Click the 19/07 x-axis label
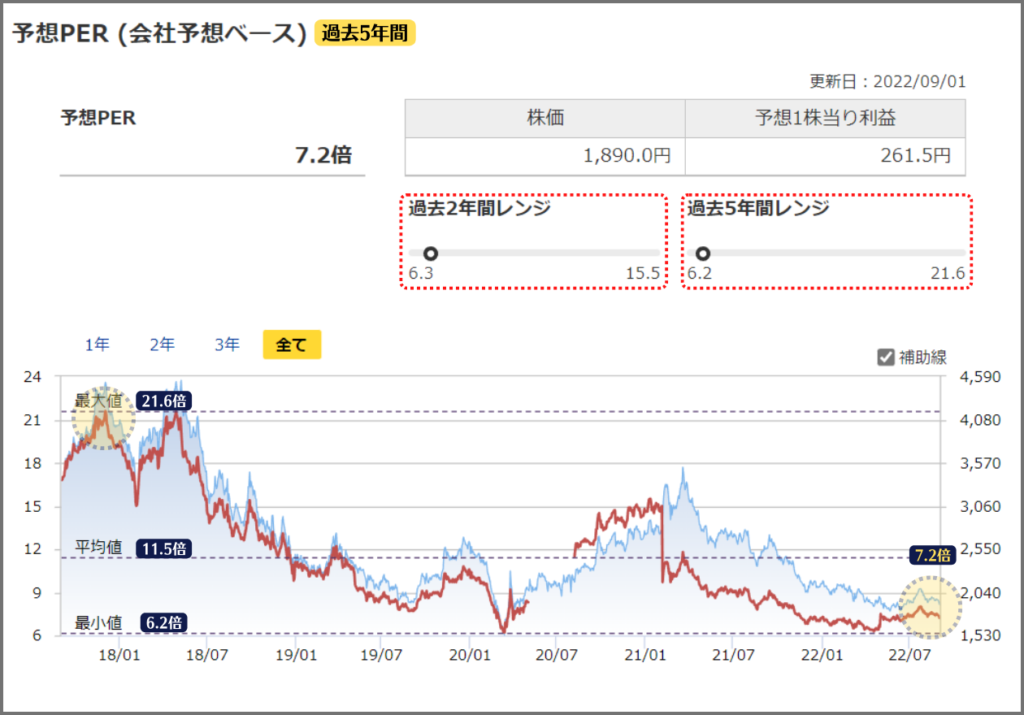1024x715 pixels. coord(381,655)
